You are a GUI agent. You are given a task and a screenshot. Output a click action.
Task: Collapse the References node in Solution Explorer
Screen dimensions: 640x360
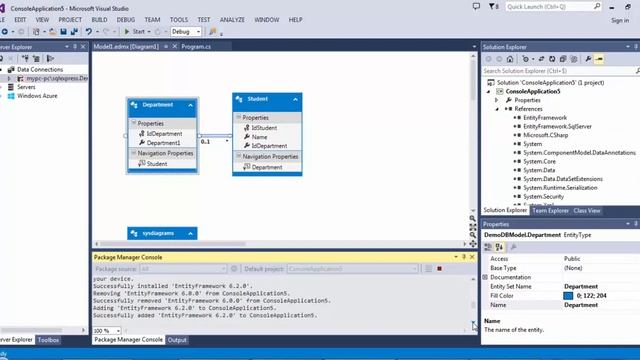(x=497, y=109)
